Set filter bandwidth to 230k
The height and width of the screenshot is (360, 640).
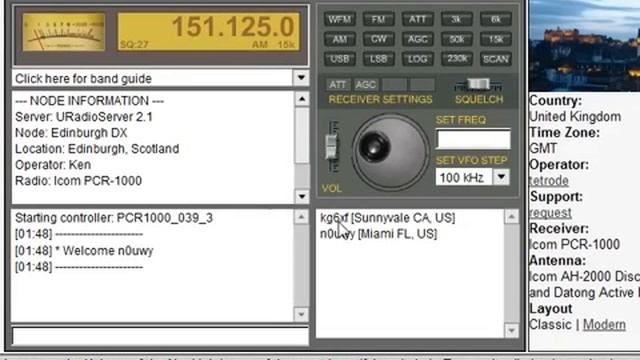456,59
